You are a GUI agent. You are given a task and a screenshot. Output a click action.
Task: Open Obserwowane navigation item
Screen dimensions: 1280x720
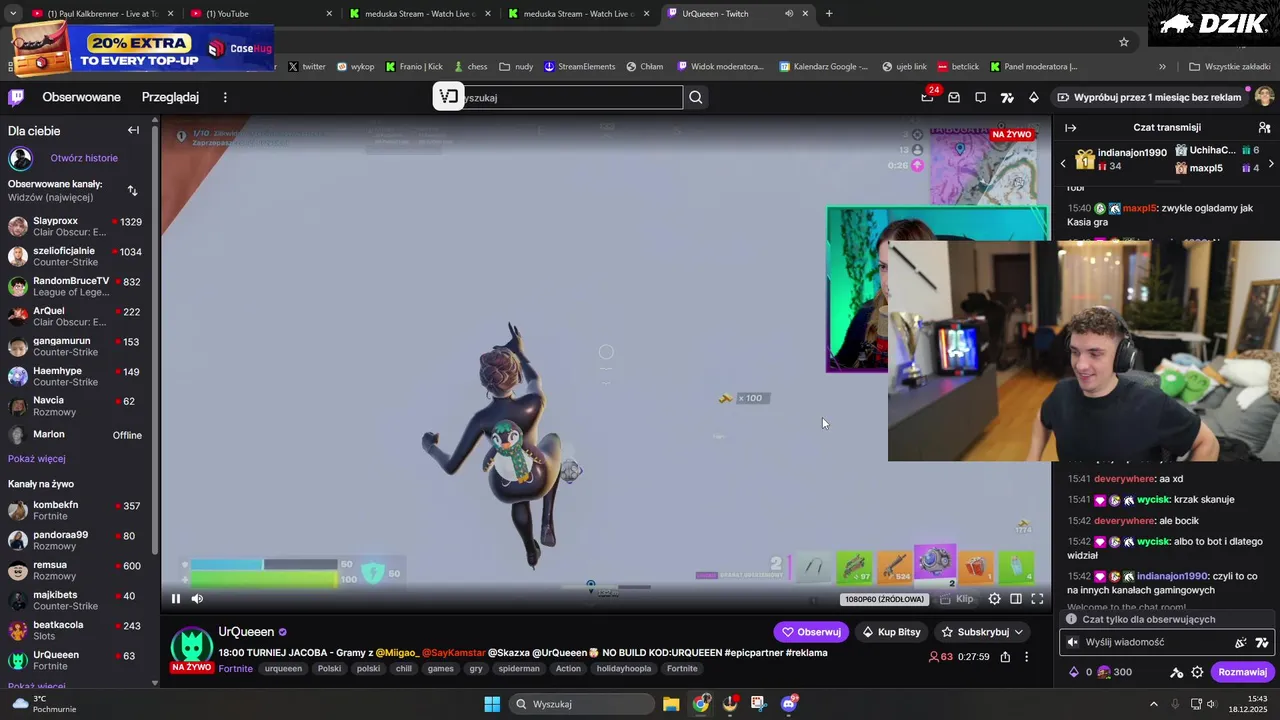point(81,97)
